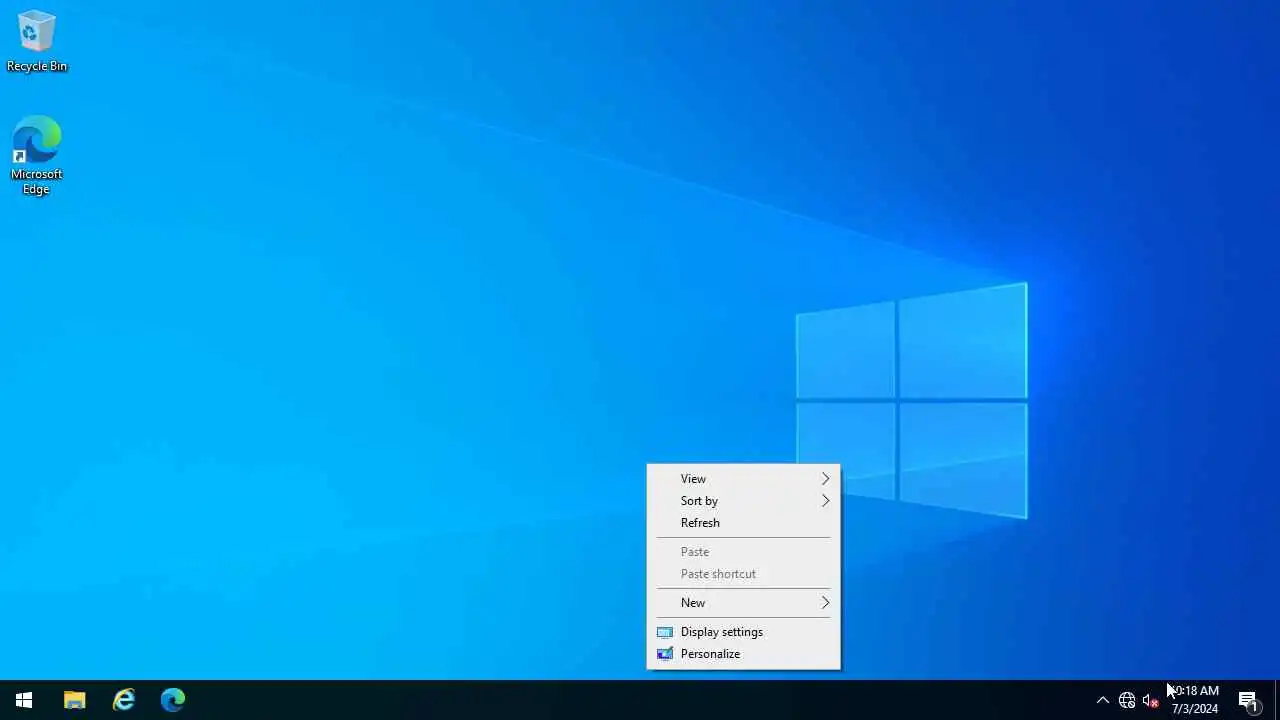Open the New submenu

743,603
